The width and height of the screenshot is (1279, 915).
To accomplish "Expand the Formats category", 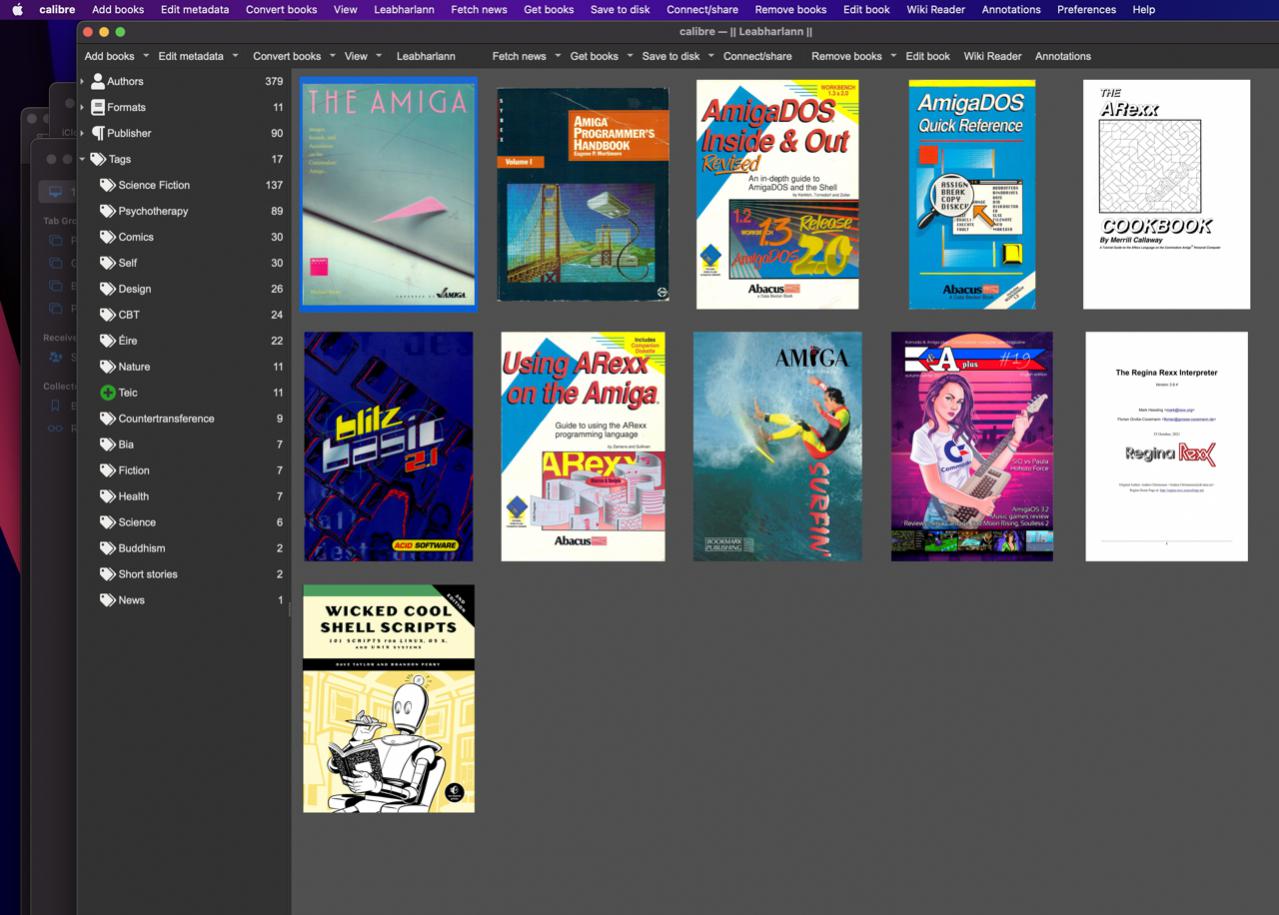I will click(x=82, y=107).
